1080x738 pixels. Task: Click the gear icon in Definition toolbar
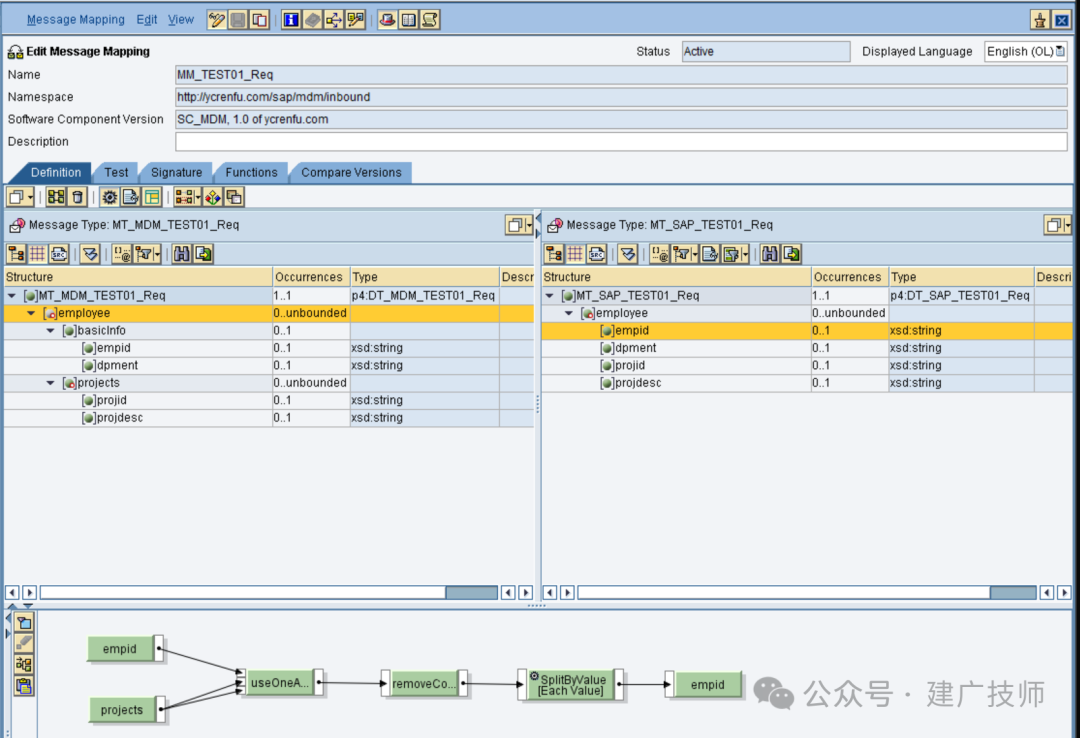coord(109,197)
